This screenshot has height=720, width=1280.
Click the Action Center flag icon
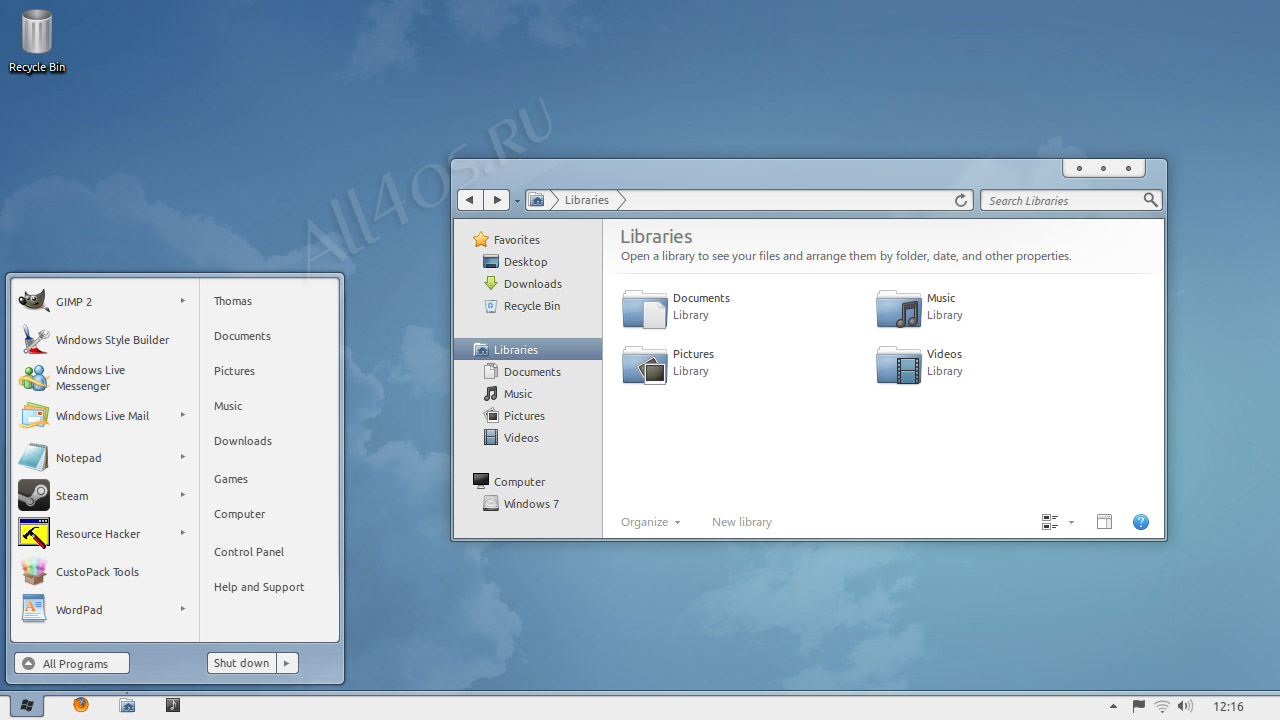pos(1139,707)
